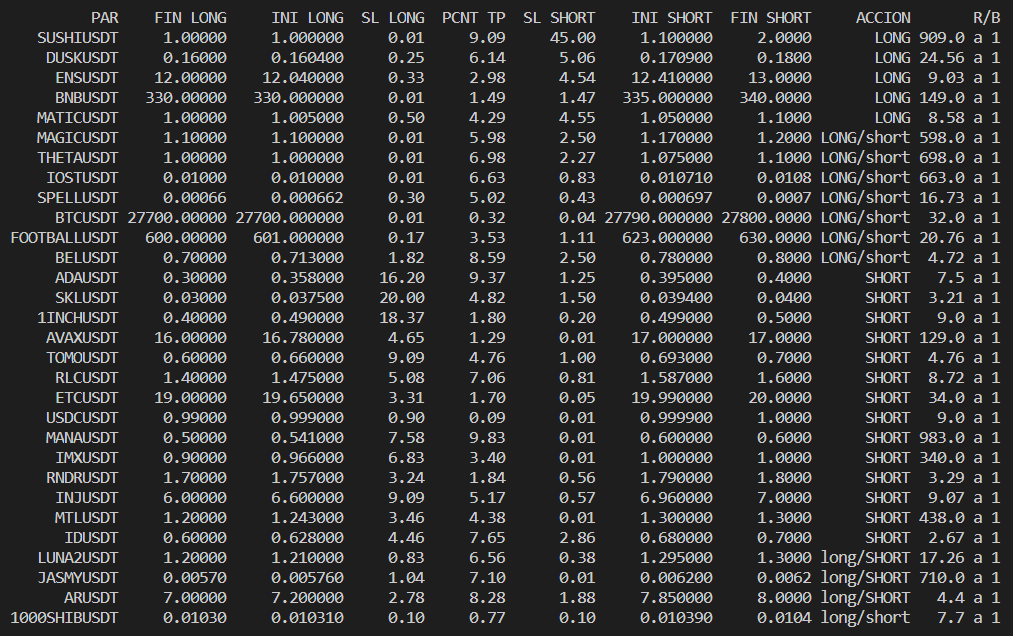Viewport: 1013px width, 636px height.
Task: Select the PAR column header
Action: point(105,18)
